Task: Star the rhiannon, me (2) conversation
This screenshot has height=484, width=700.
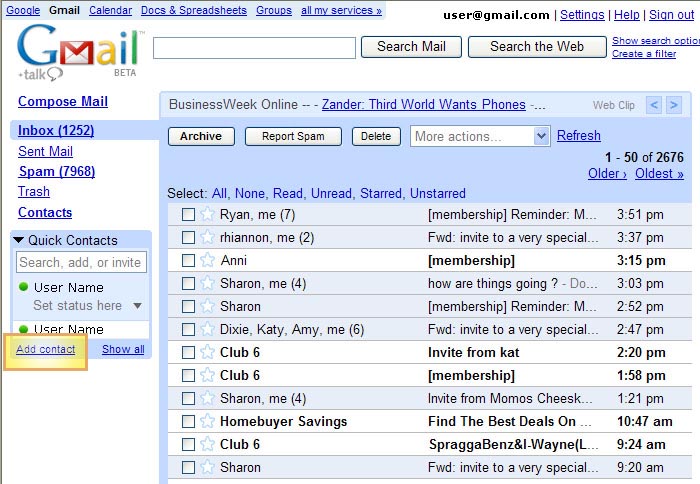Action: tap(207, 237)
